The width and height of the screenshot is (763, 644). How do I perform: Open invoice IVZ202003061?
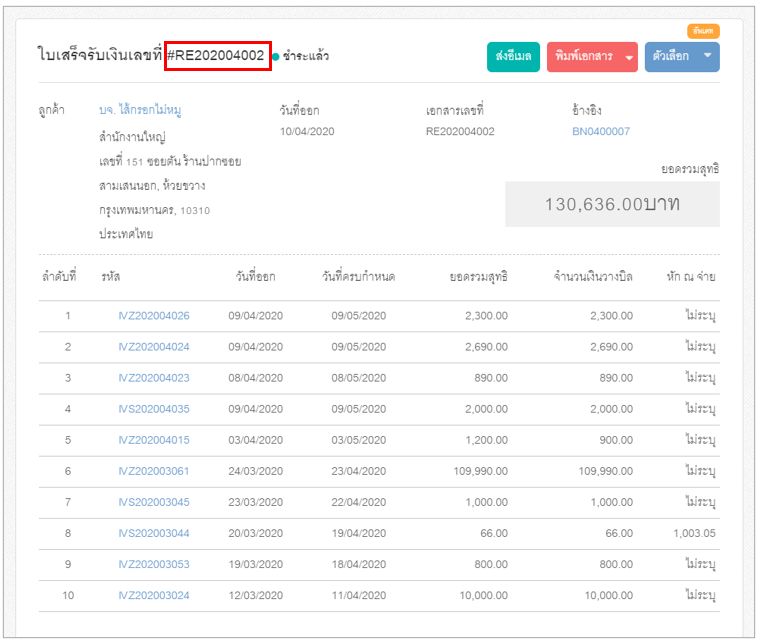[154, 472]
